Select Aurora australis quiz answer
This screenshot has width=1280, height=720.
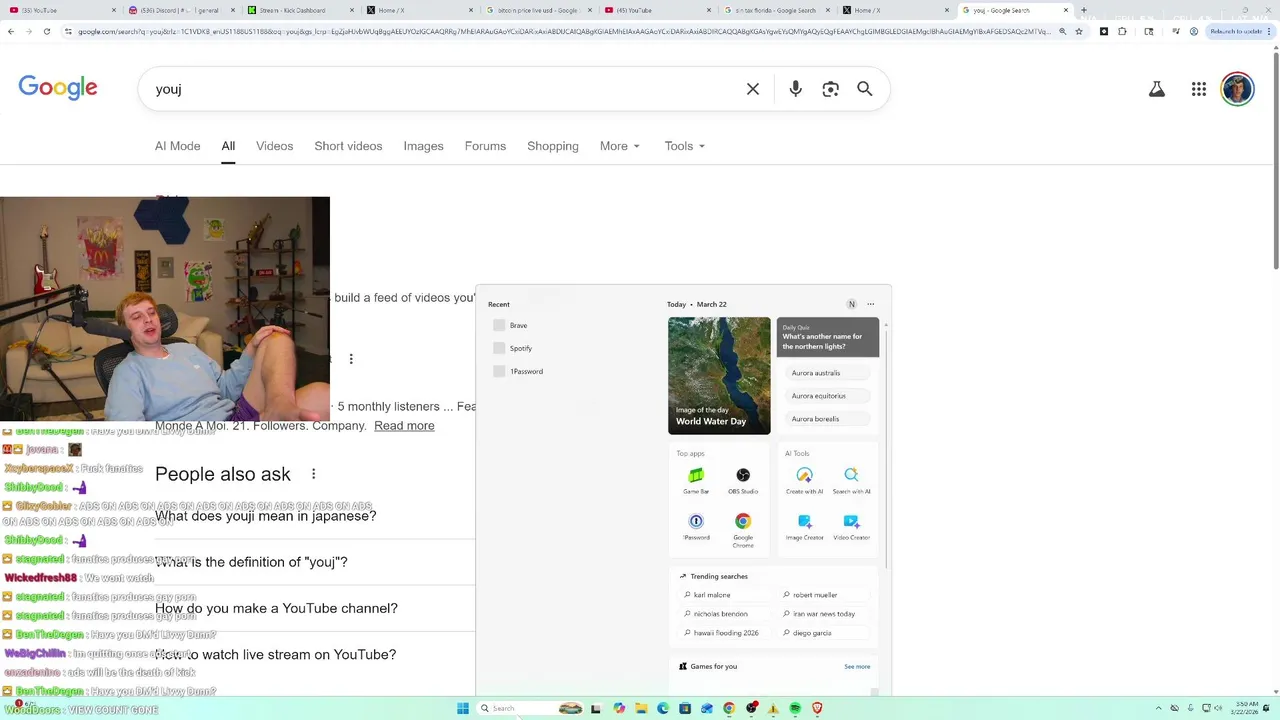(827, 373)
